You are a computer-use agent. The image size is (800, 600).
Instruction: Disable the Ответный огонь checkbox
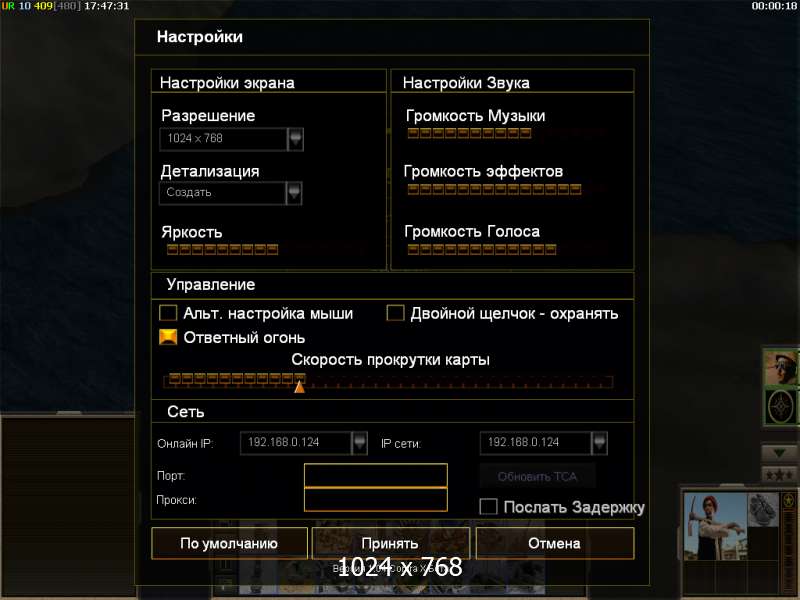point(168,337)
